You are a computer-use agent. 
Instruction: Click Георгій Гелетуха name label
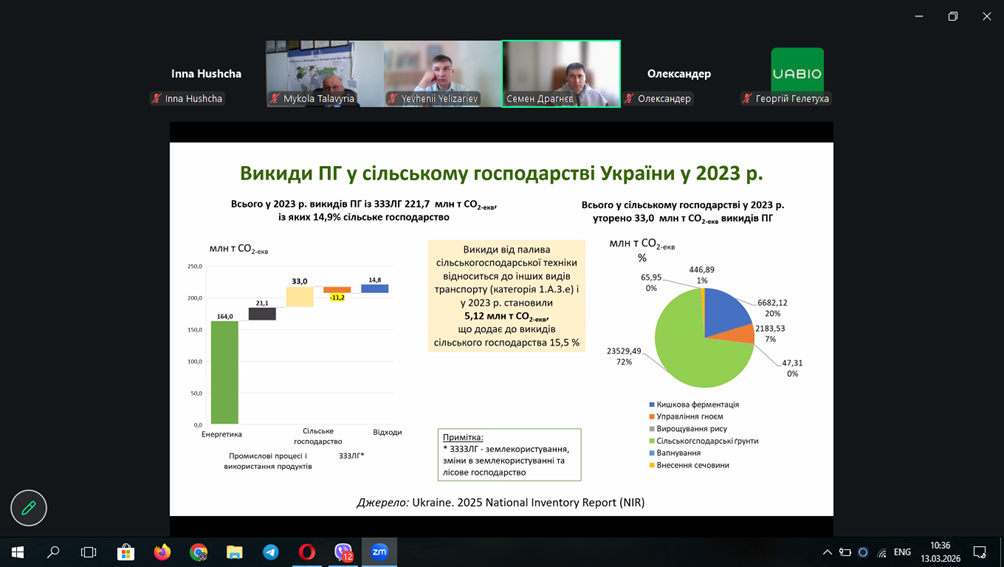coord(792,99)
